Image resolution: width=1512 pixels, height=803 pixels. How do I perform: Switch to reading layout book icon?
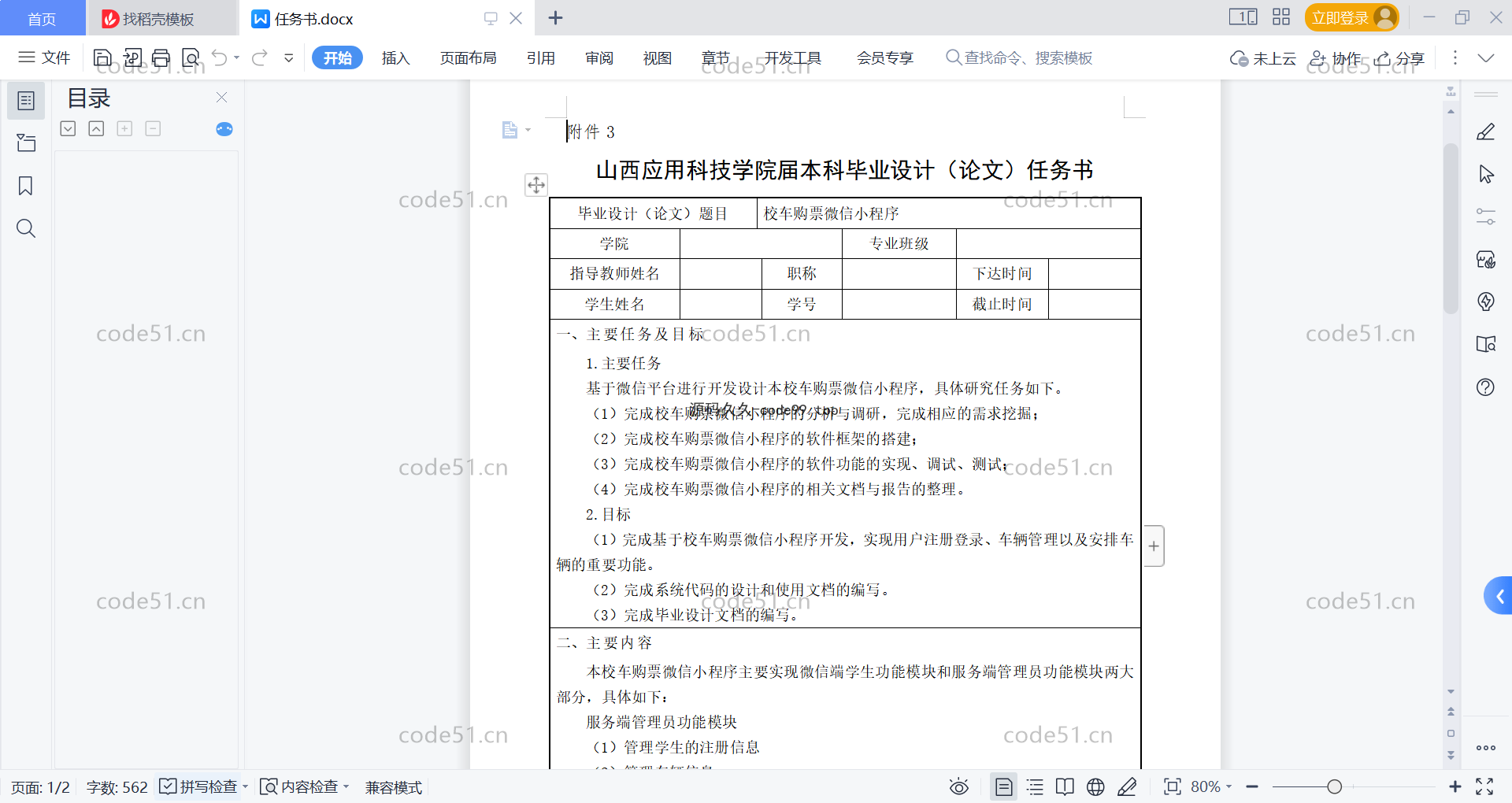tap(1065, 786)
